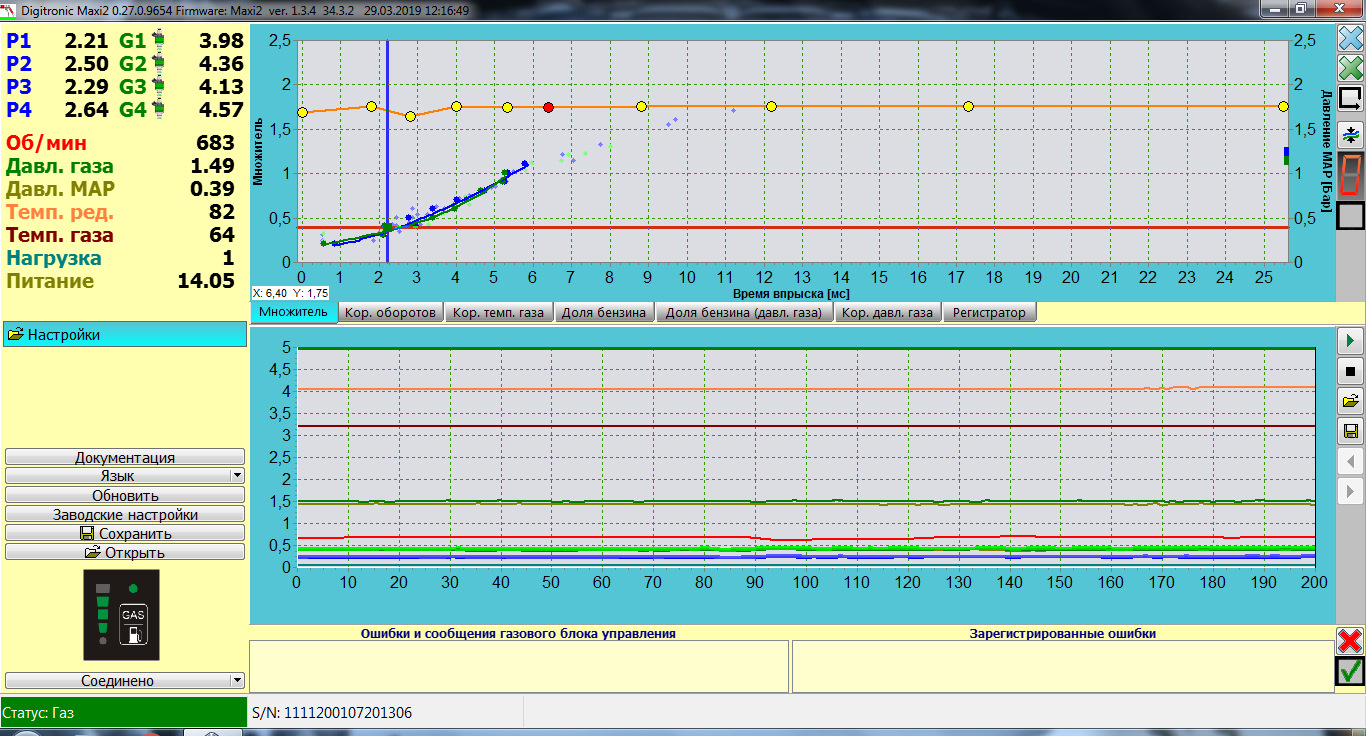This screenshot has width=1366, height=736.
Task: Click the Открыть button
Action: click(125, 552)
